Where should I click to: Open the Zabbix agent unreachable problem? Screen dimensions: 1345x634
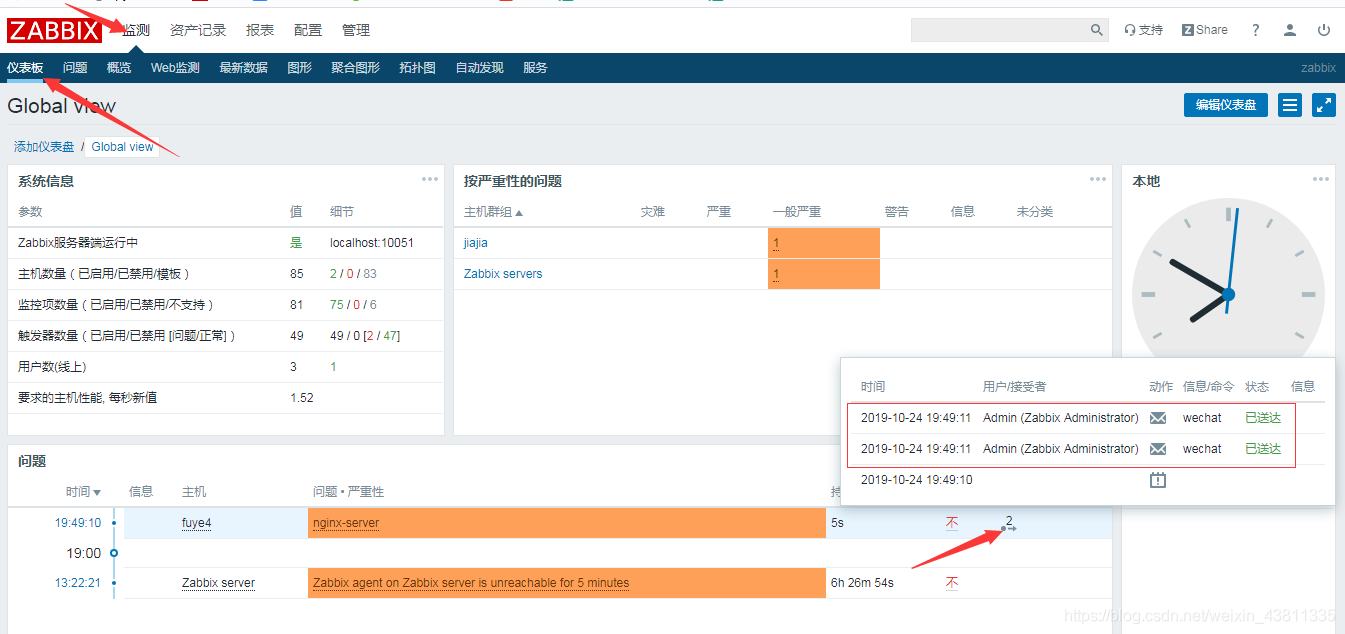pos(471,583)
